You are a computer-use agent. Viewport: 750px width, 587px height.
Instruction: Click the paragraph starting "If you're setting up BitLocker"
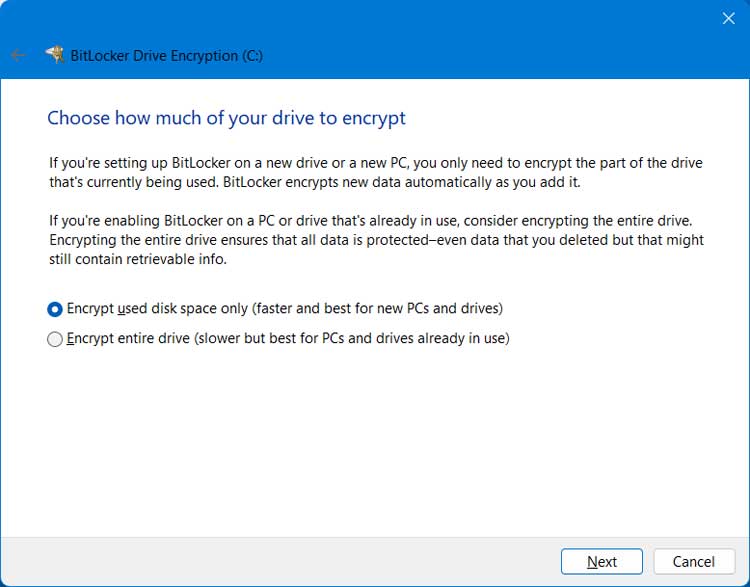click(375, 173)
